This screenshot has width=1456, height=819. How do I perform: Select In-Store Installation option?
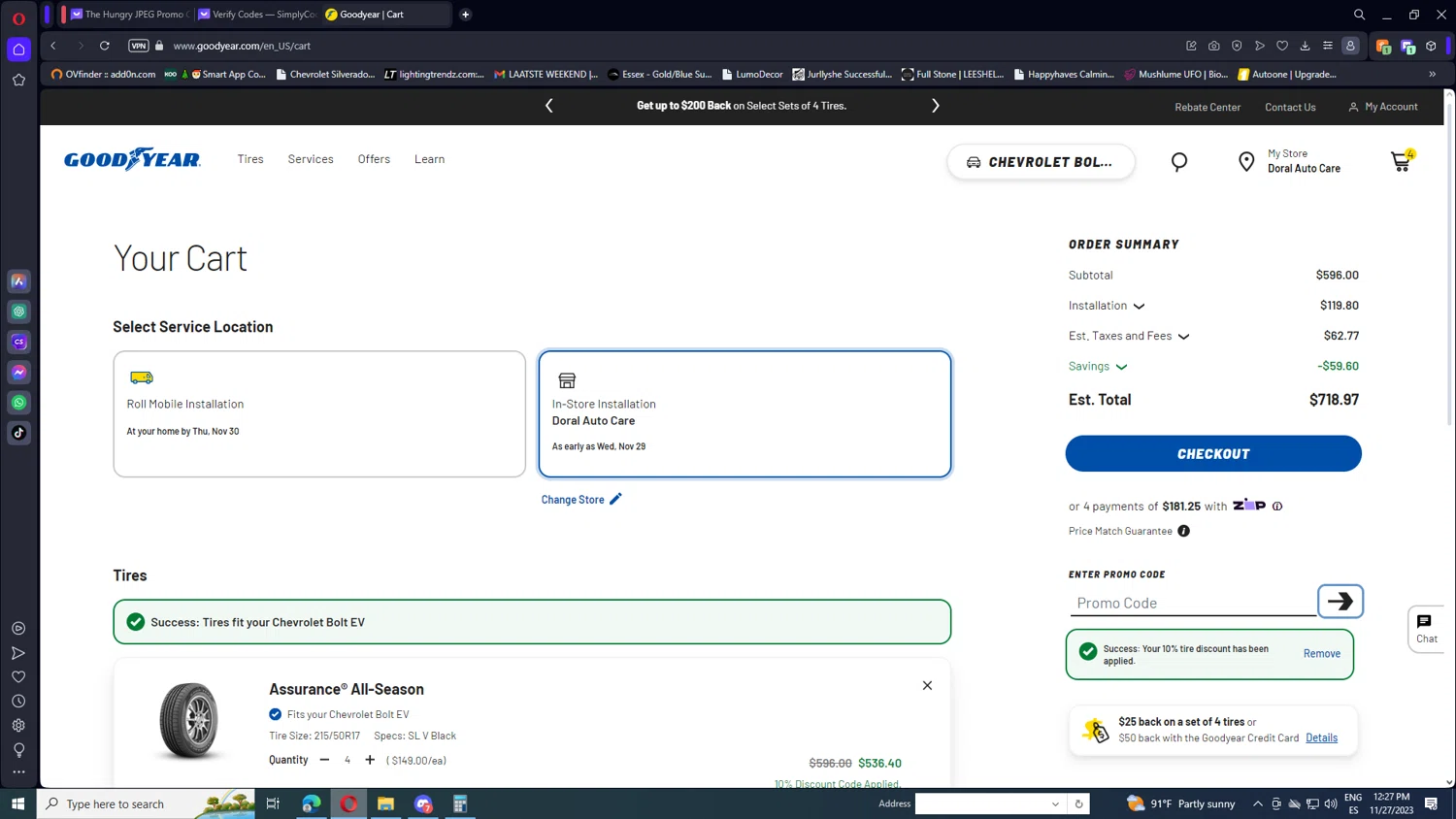(745, 414)
